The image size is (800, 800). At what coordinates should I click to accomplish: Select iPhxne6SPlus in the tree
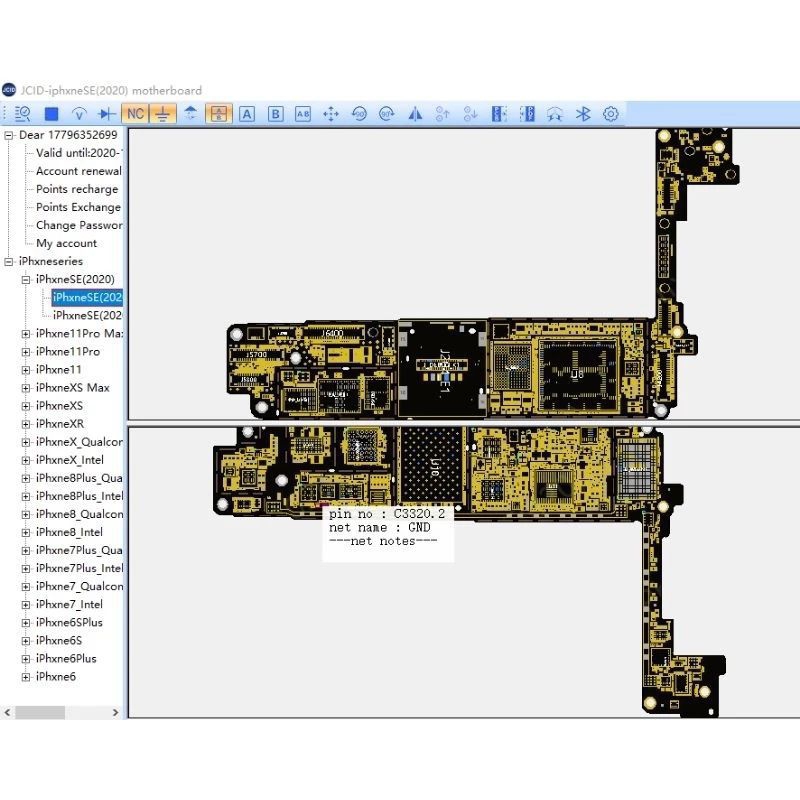pyautogui.click(x=69, y=622)
